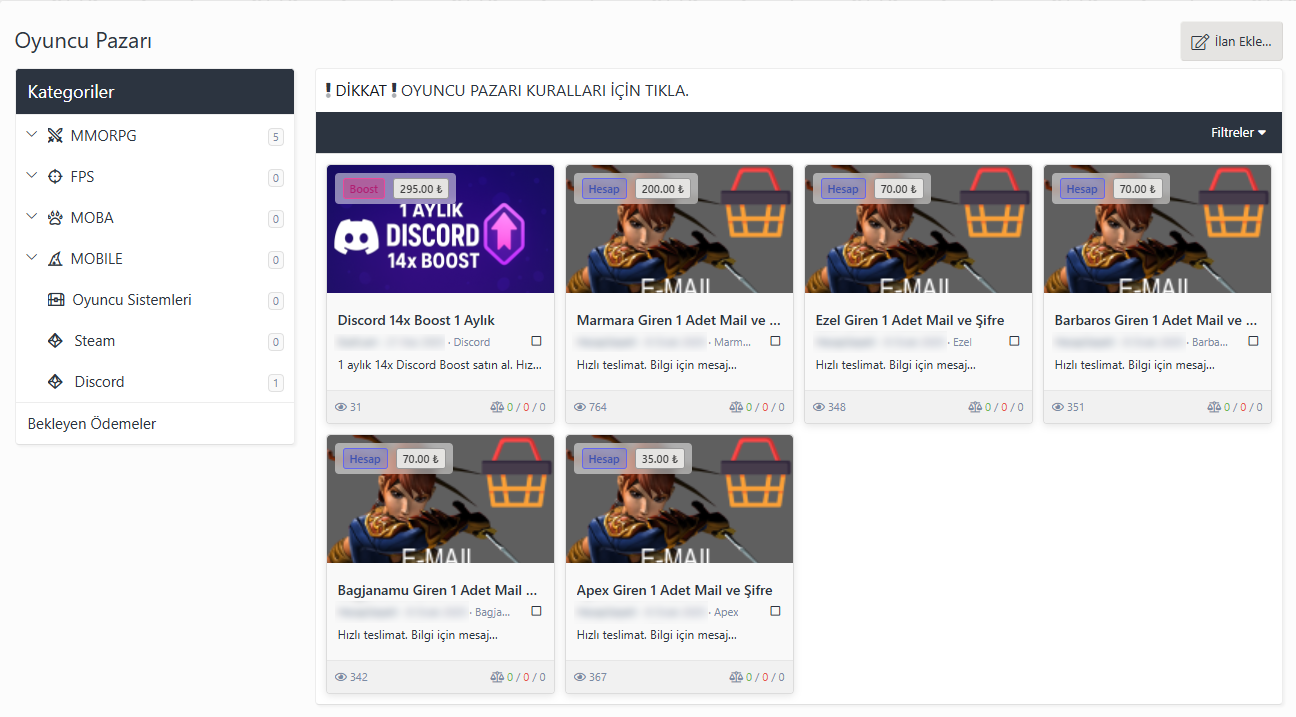Click eye views icon on Discord 14x Boost card

[341, 407]
